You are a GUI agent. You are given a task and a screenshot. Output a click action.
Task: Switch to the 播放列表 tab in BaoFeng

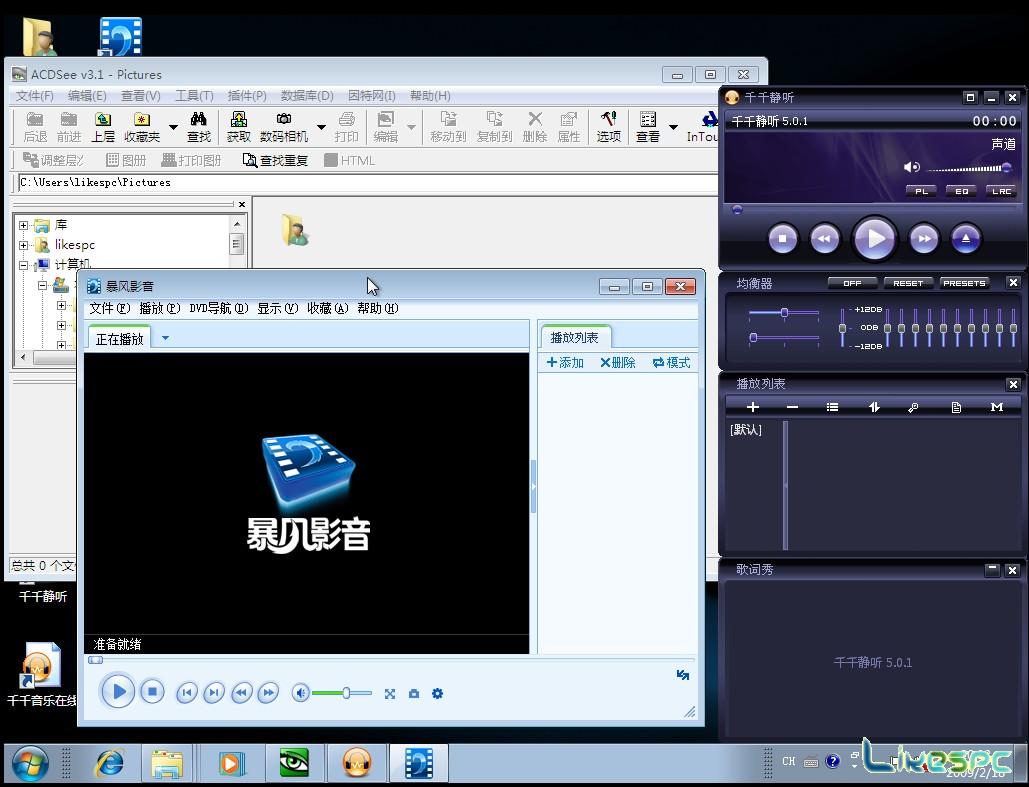pos(575,336)
